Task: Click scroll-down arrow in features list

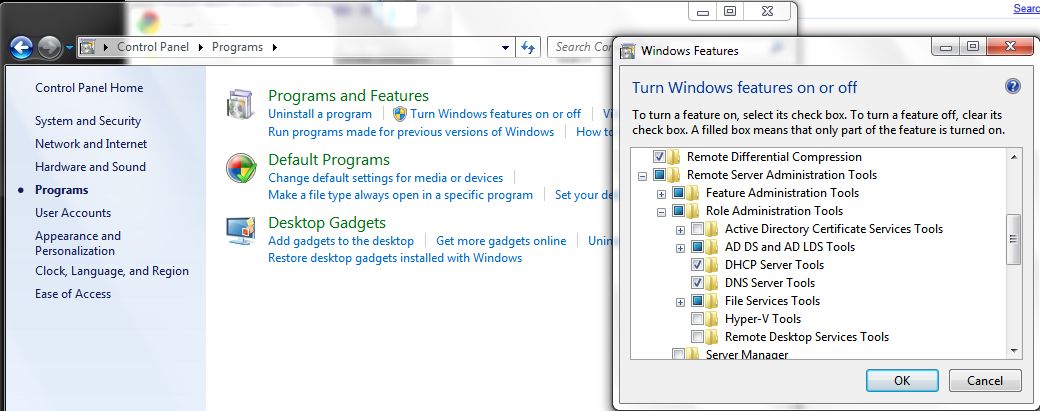Action: click(x=1013, y=351)
